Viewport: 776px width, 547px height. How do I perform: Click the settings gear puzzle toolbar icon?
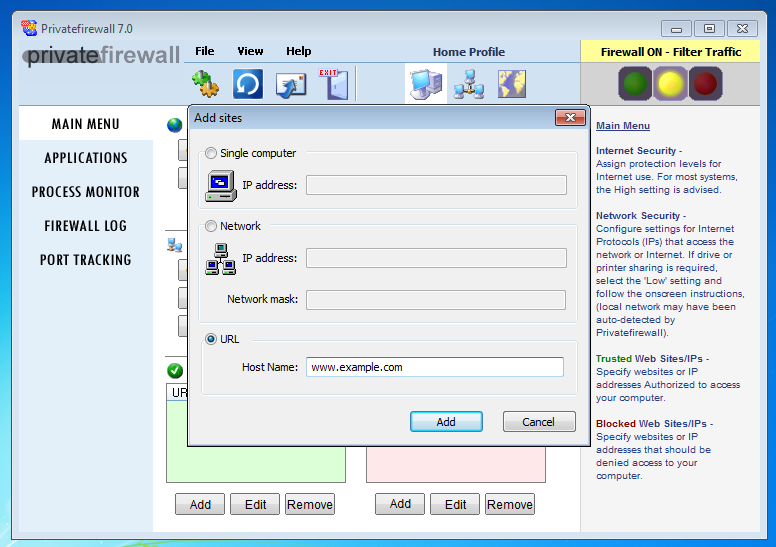click(205, 84)
